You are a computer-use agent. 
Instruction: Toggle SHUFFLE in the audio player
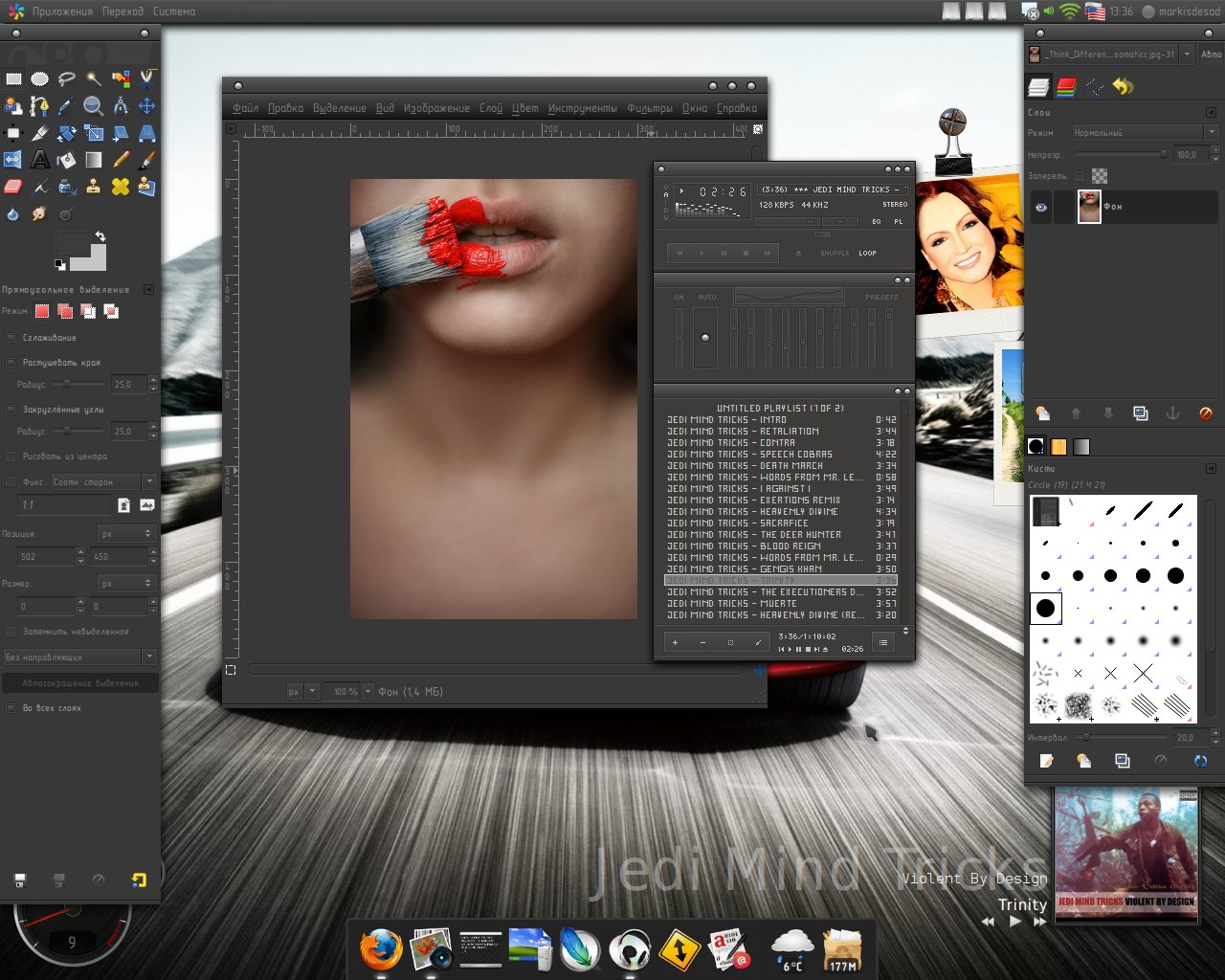(835, 254)
